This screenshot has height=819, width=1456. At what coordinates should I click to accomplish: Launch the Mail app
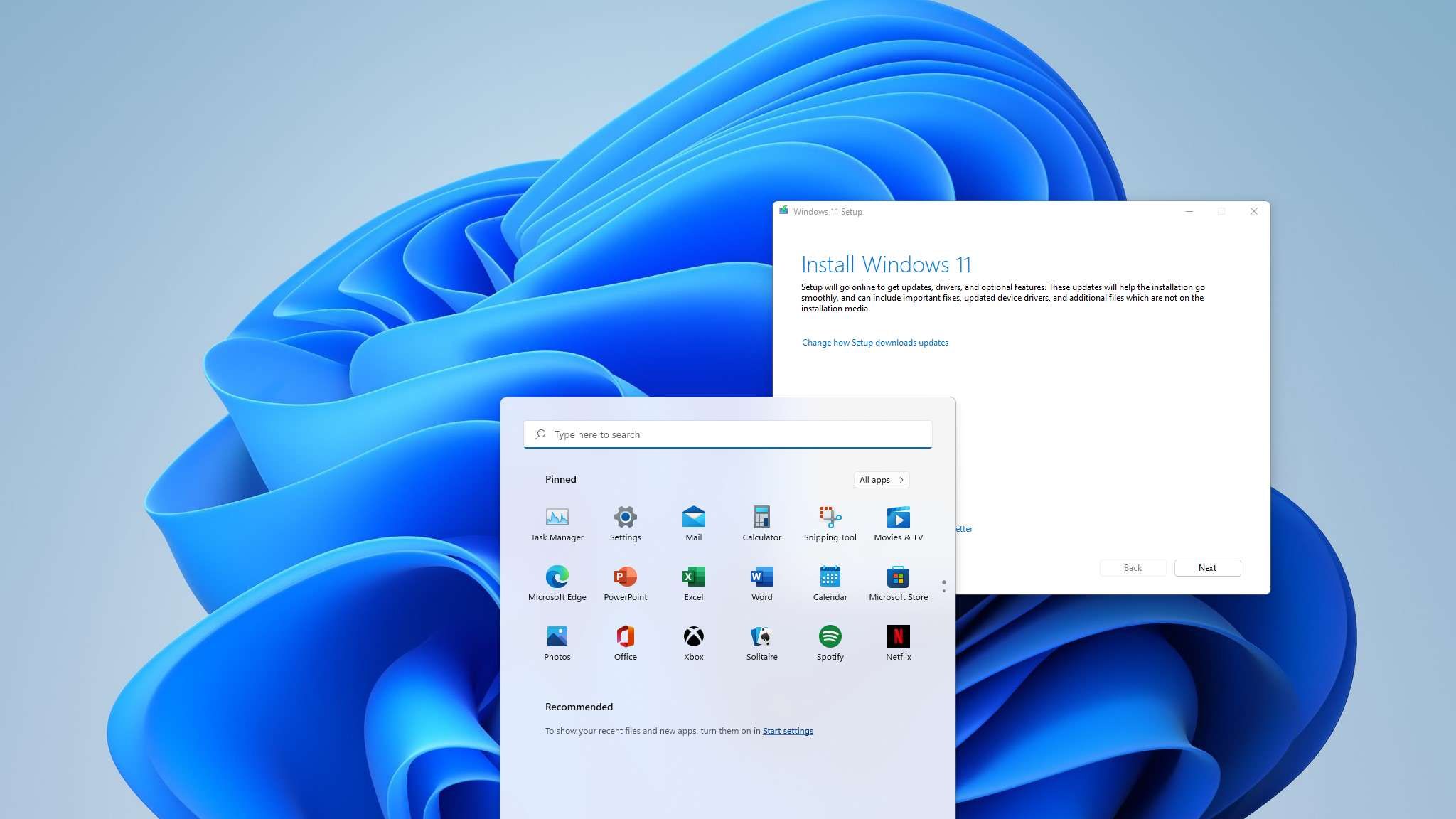coord(693,524)
